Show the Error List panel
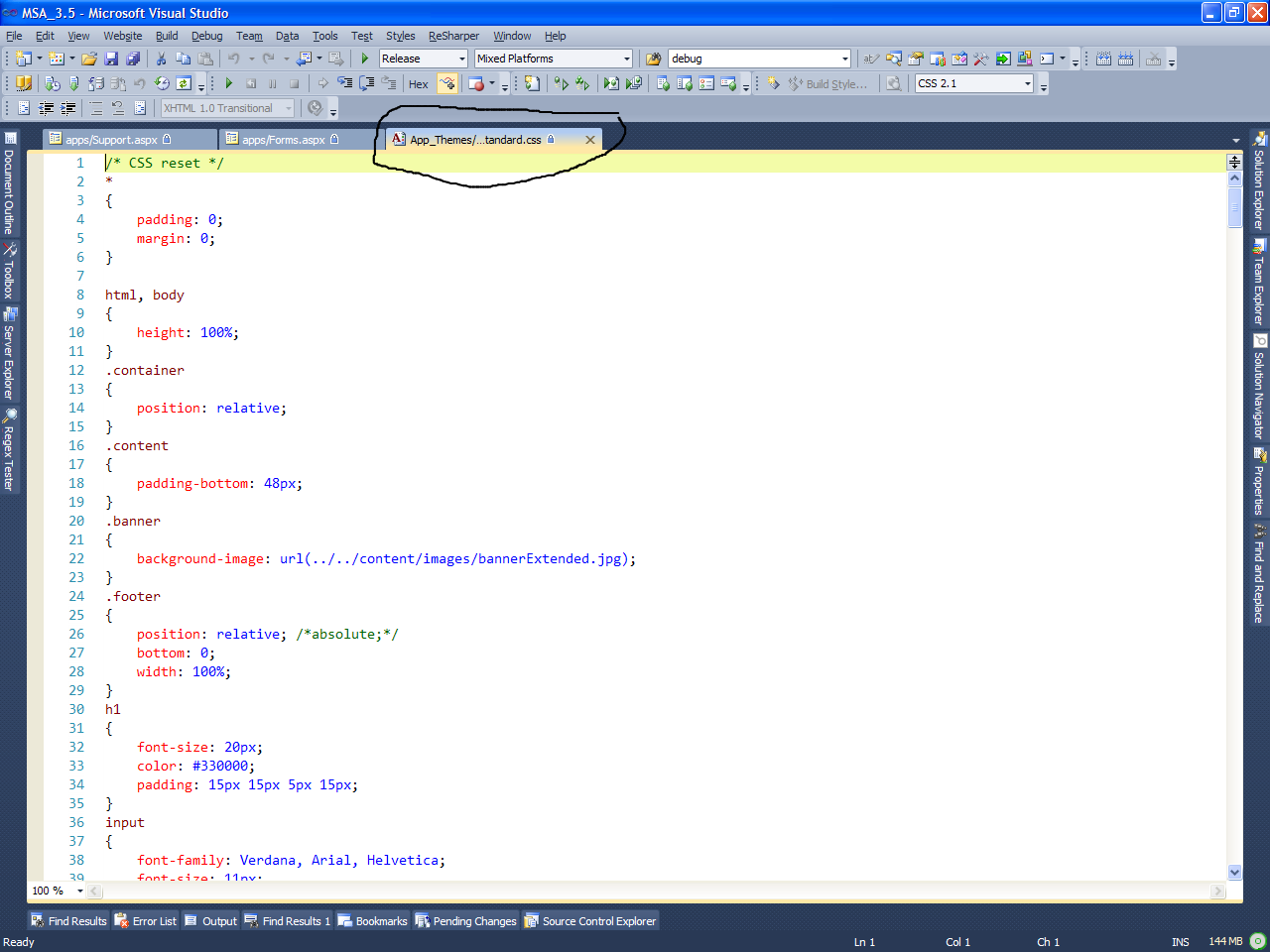The width and height of the screenshot is (1270, 952). pos(145,920)
